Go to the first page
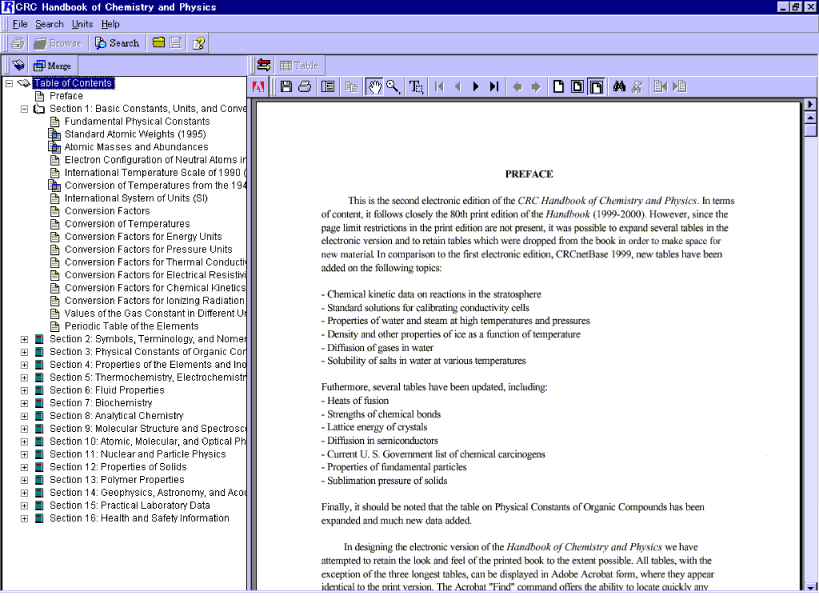The height and width of the screenshot is (614, 819). (x=439, y=87)
